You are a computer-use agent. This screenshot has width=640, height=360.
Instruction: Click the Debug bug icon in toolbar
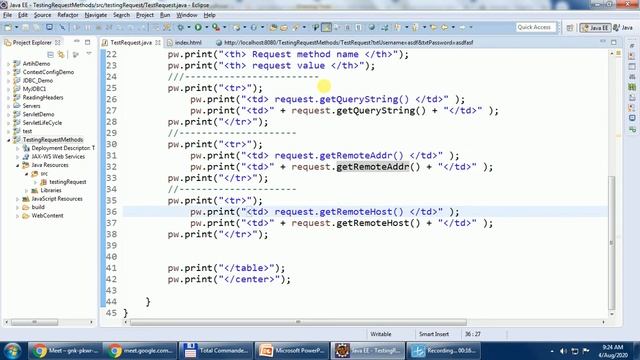[x=180, y=27]
